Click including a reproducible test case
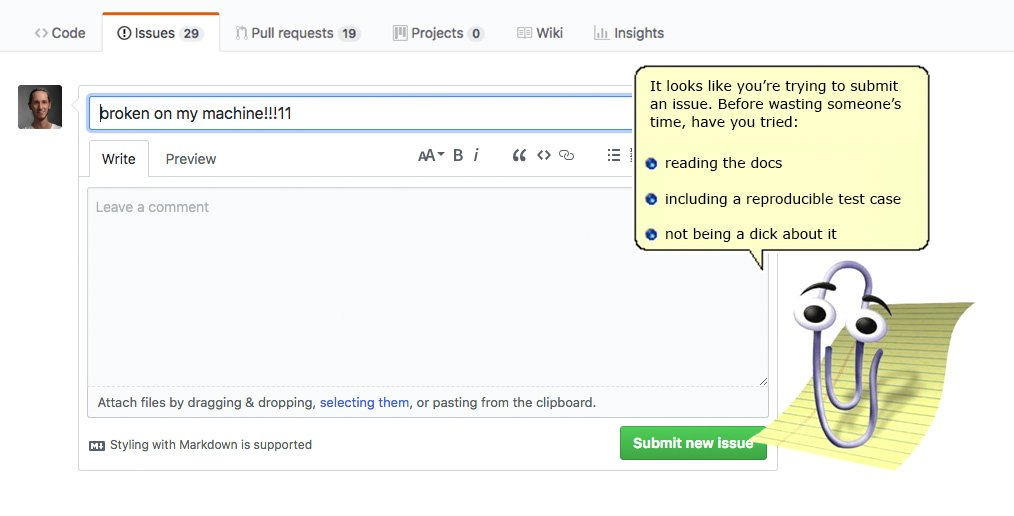 [782, 199]
